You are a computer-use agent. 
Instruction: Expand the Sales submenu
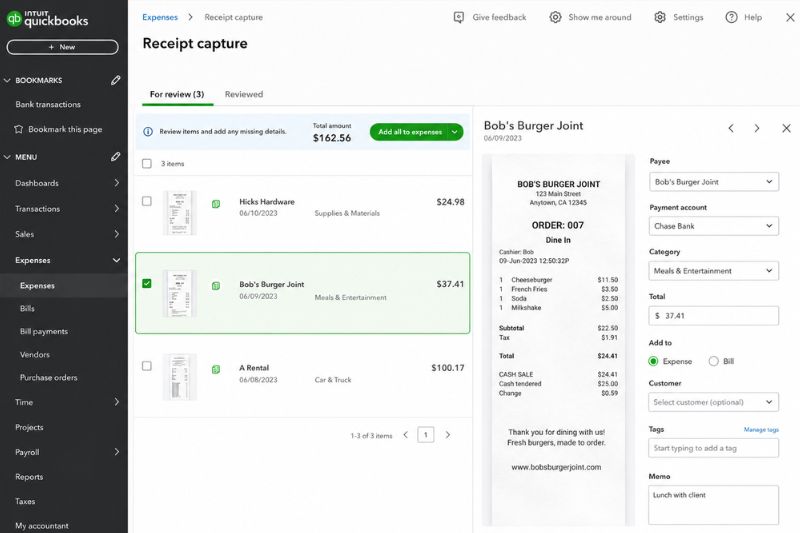pos(116,234)
